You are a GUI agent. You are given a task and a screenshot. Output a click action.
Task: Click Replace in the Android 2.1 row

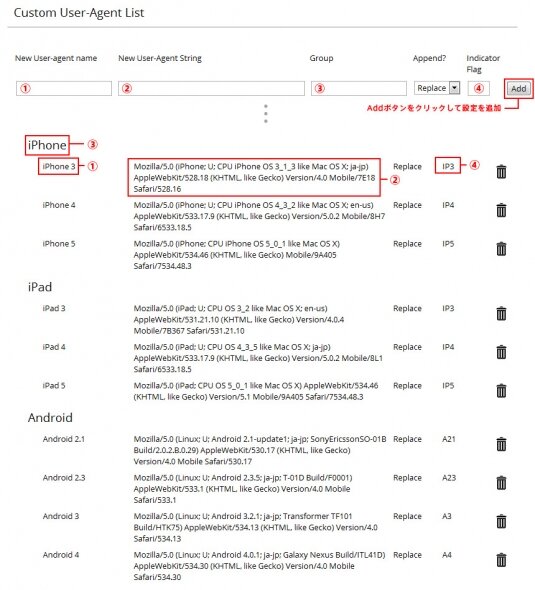click(407, 439)
